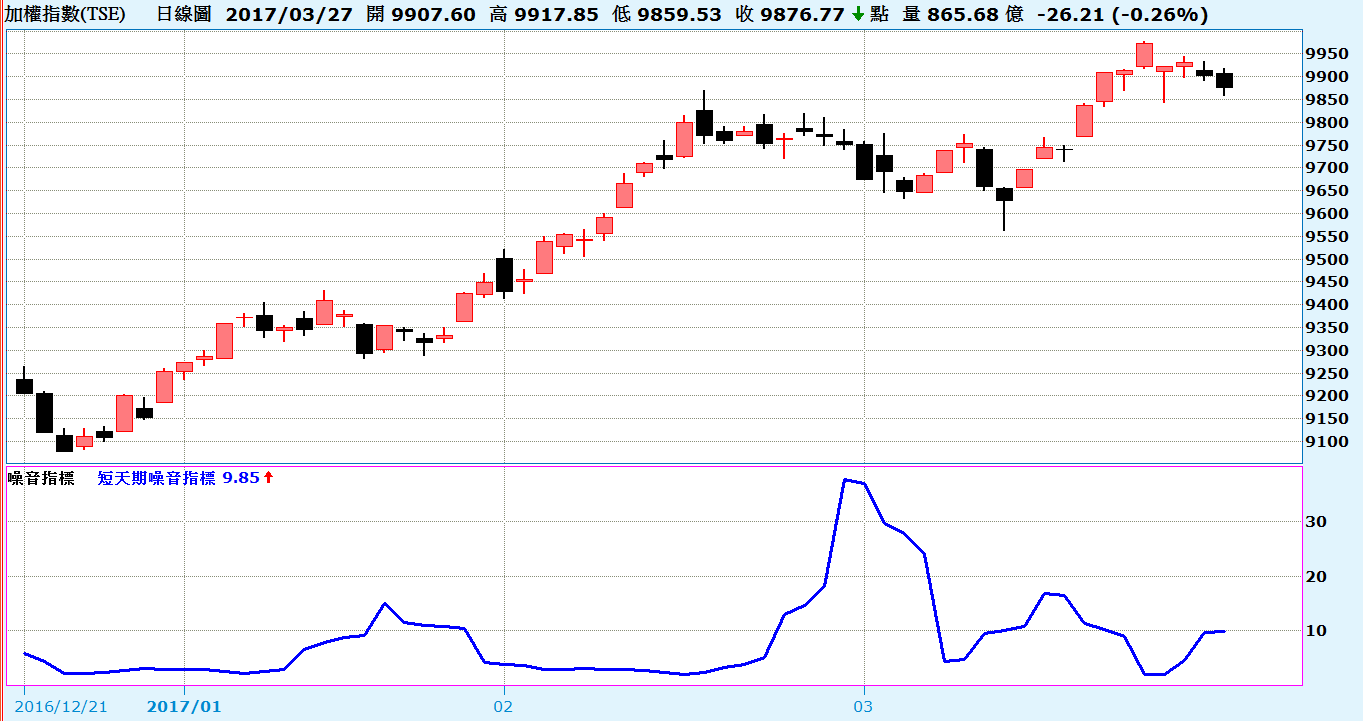Select the 噪音指標 indicator panel title
This screenshot has height=721, width=1363.
click(41, 478)
